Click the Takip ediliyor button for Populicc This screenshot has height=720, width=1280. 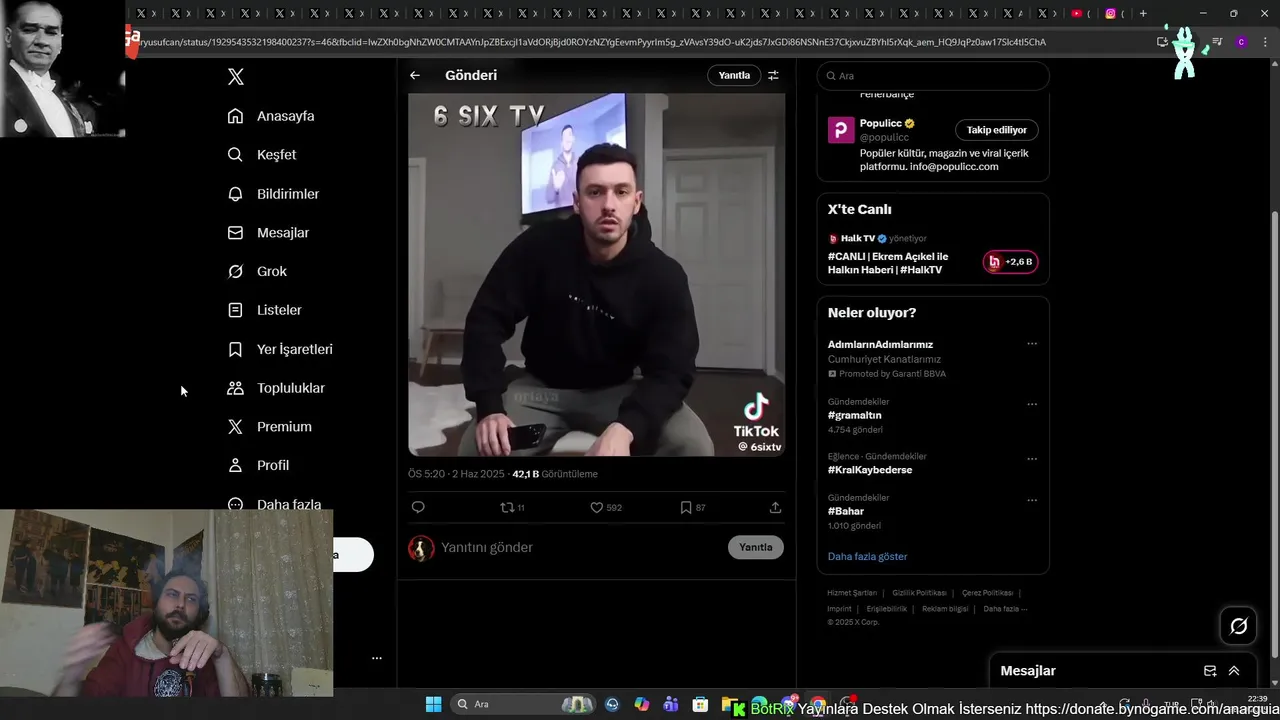point(997,130)
